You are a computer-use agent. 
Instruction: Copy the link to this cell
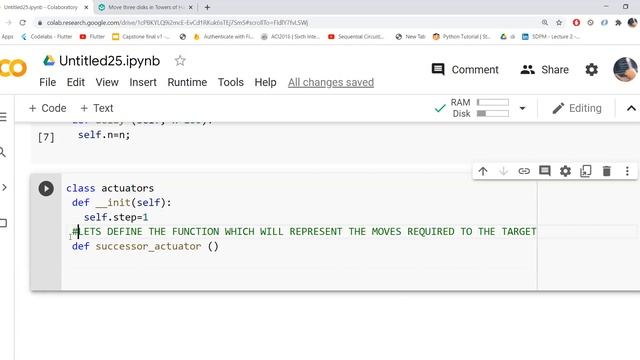[x=524, y=171]
